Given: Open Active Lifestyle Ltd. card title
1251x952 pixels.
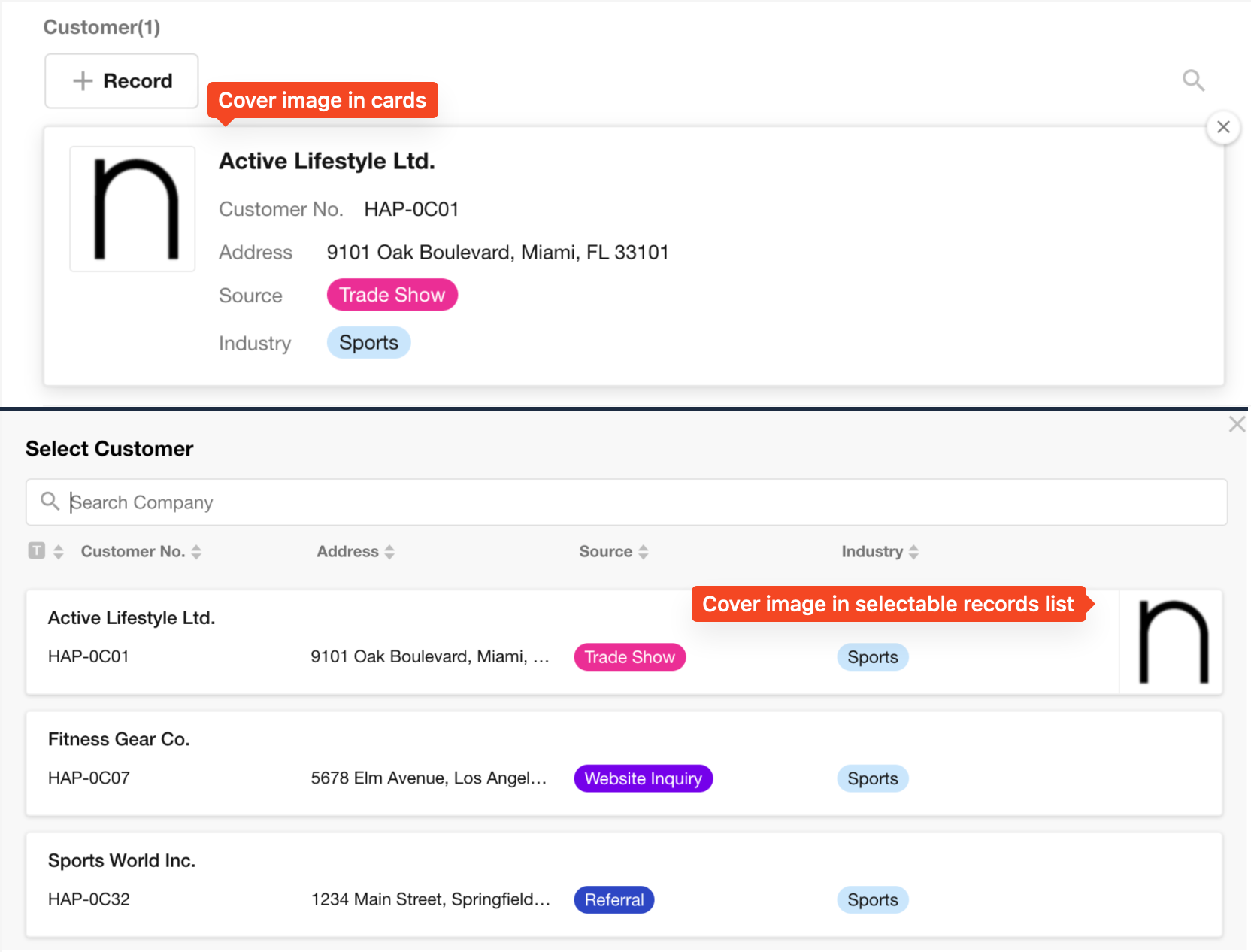Looking at the screenshot, I should click(x=327, y=162).
